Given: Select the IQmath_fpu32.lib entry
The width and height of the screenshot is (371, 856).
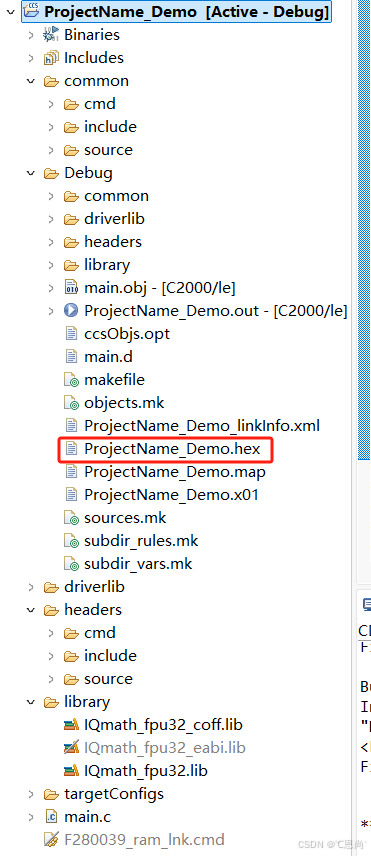Looking at the screenshot, I should (x=146, y=771).
